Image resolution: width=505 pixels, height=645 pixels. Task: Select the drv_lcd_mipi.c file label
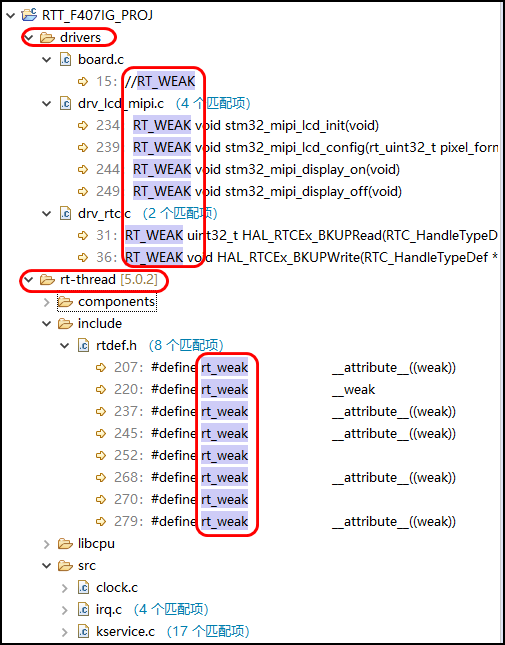click(120, 104)
